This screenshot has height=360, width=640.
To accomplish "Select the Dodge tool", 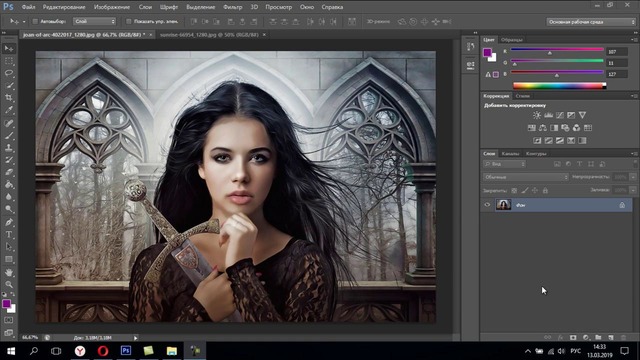I will point(9,209).
